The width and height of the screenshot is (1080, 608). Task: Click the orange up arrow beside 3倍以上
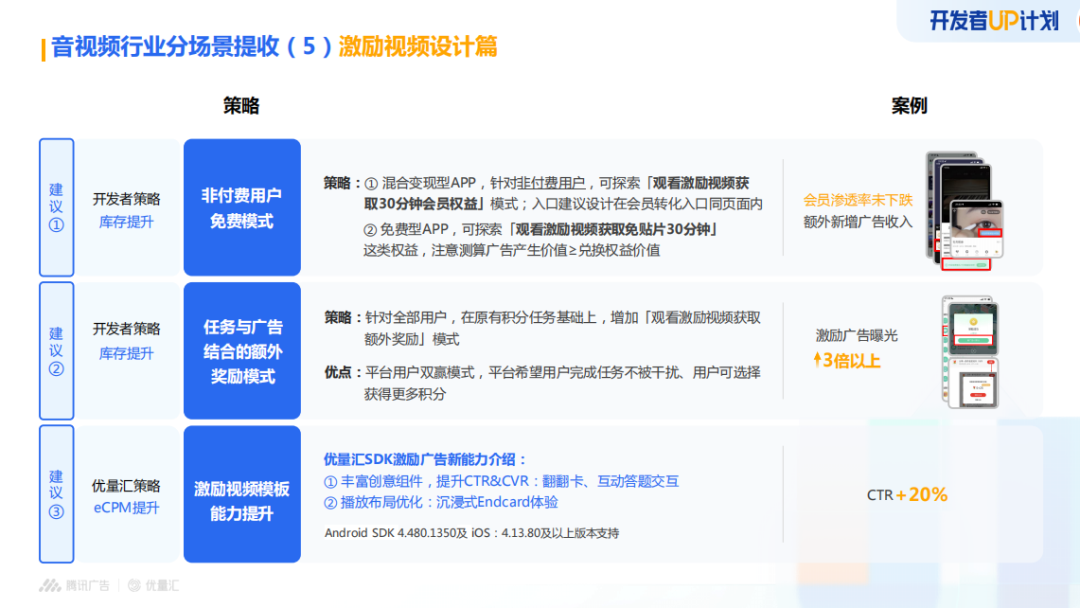[x=817, y=359]
